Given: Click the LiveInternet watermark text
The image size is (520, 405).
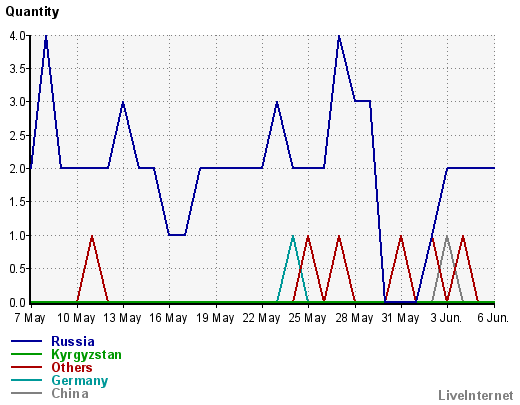Looking at the screenshot, I should [x=476, y=395].
